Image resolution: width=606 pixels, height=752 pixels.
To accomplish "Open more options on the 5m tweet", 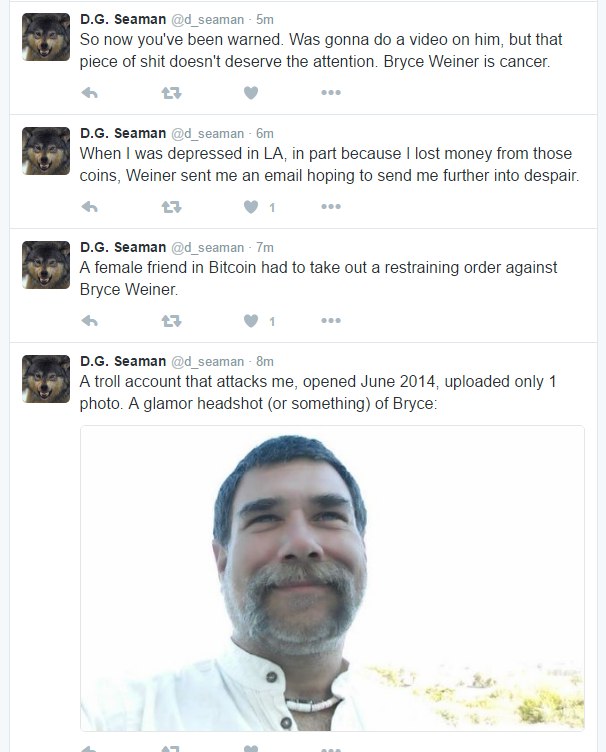I will [x=331, y=93].
